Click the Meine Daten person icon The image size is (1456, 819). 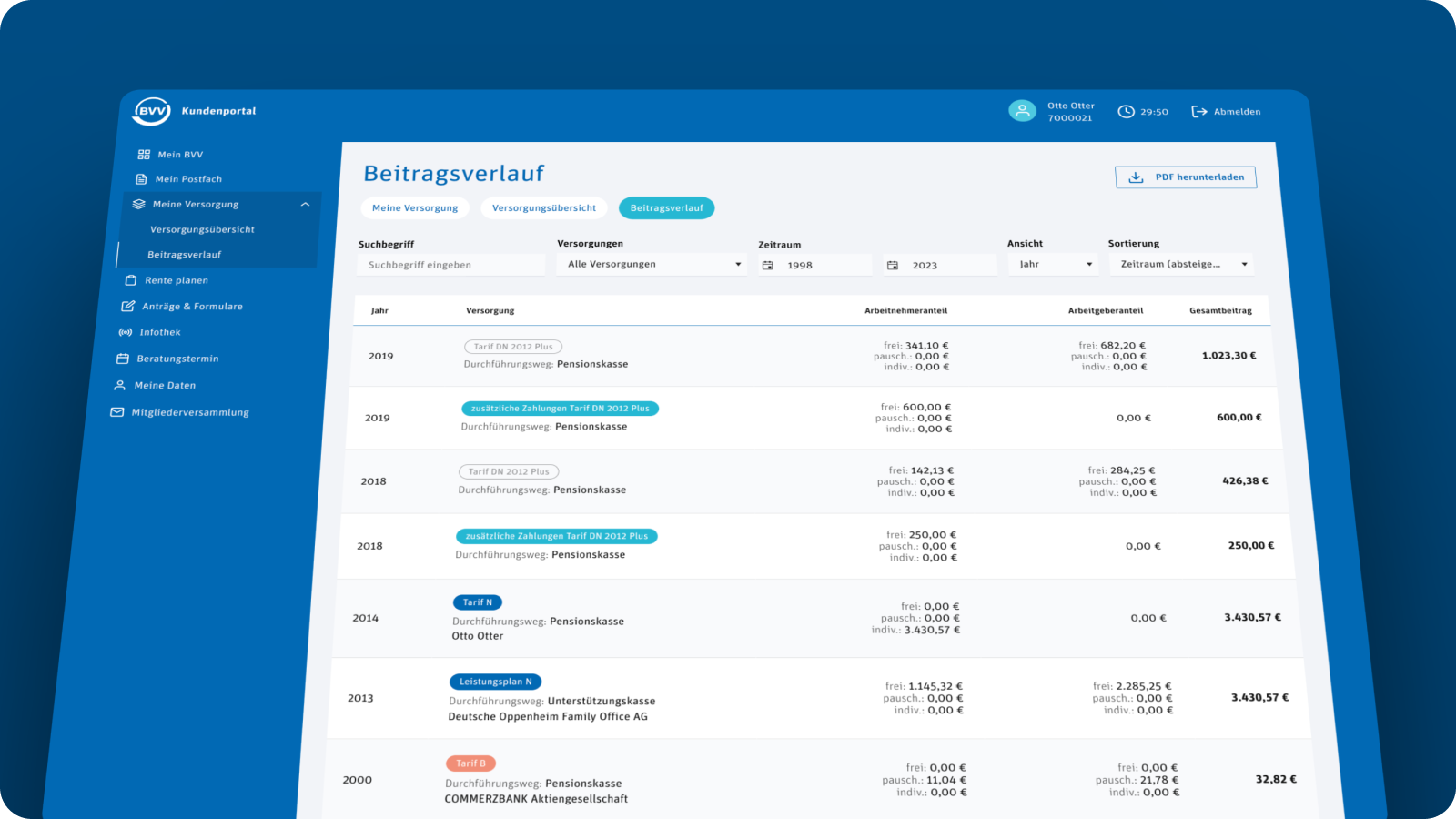[x=119, y=386]
